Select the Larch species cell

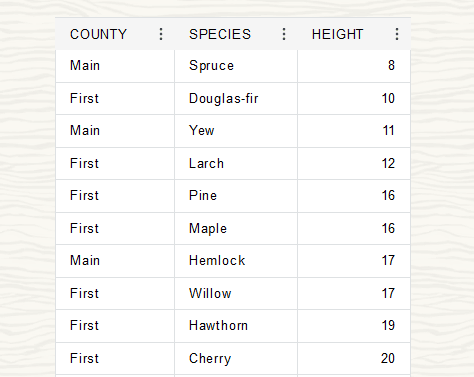(x=236, y=164)
